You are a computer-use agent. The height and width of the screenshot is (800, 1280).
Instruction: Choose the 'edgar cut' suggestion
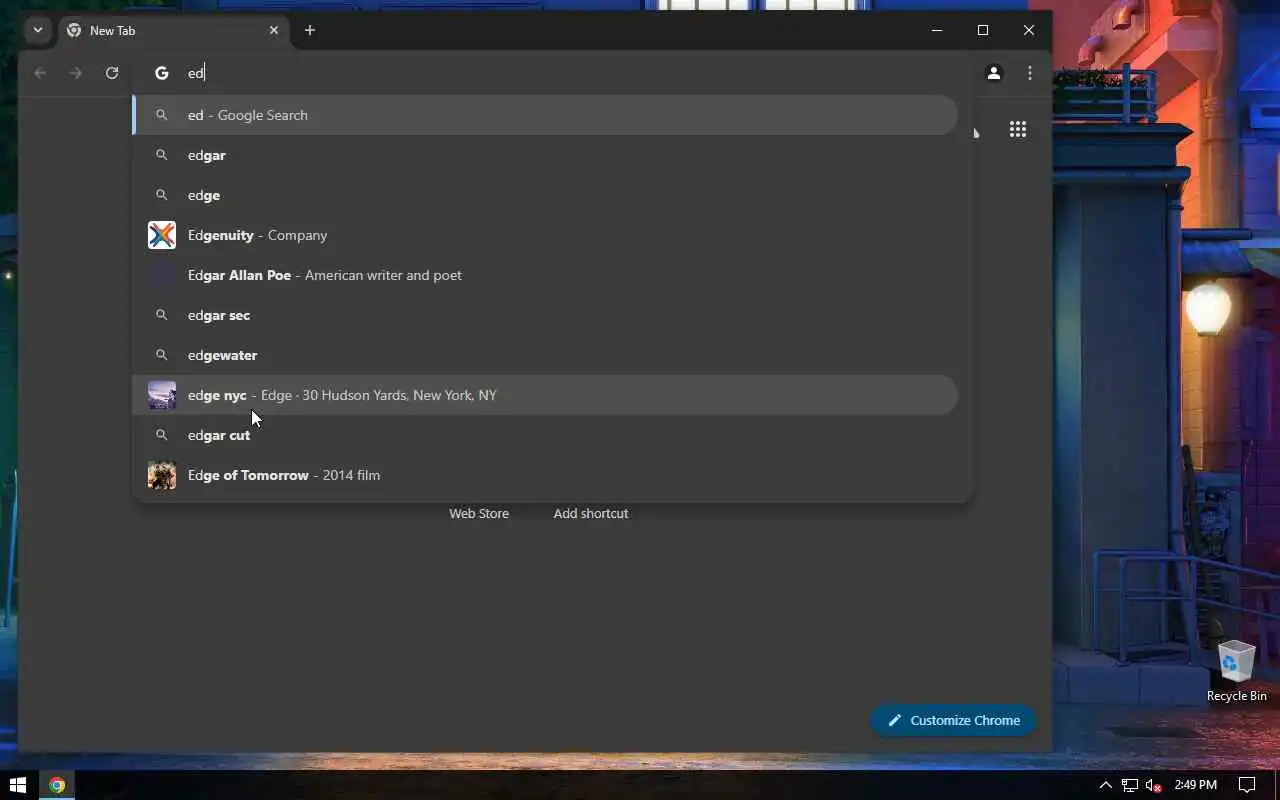tap(545, 435)
